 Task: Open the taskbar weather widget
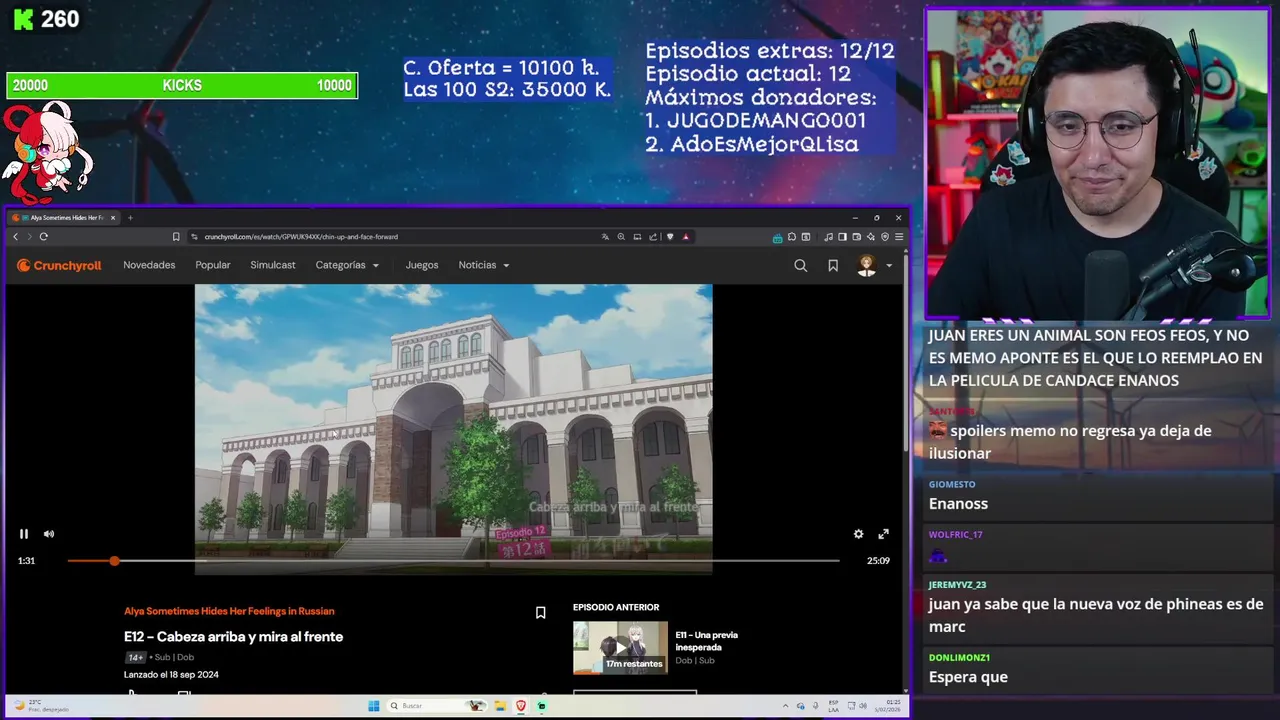click(40, 706)
